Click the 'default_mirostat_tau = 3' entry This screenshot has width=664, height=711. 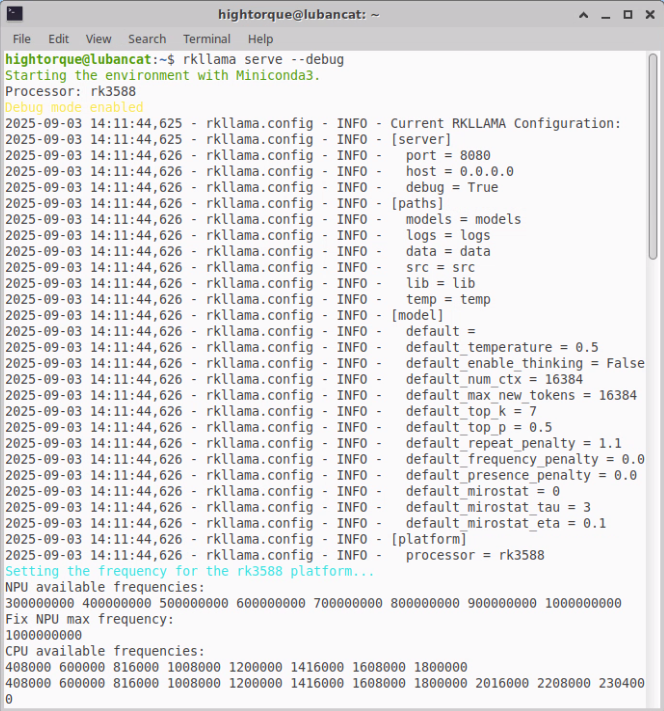coord(498,507)
